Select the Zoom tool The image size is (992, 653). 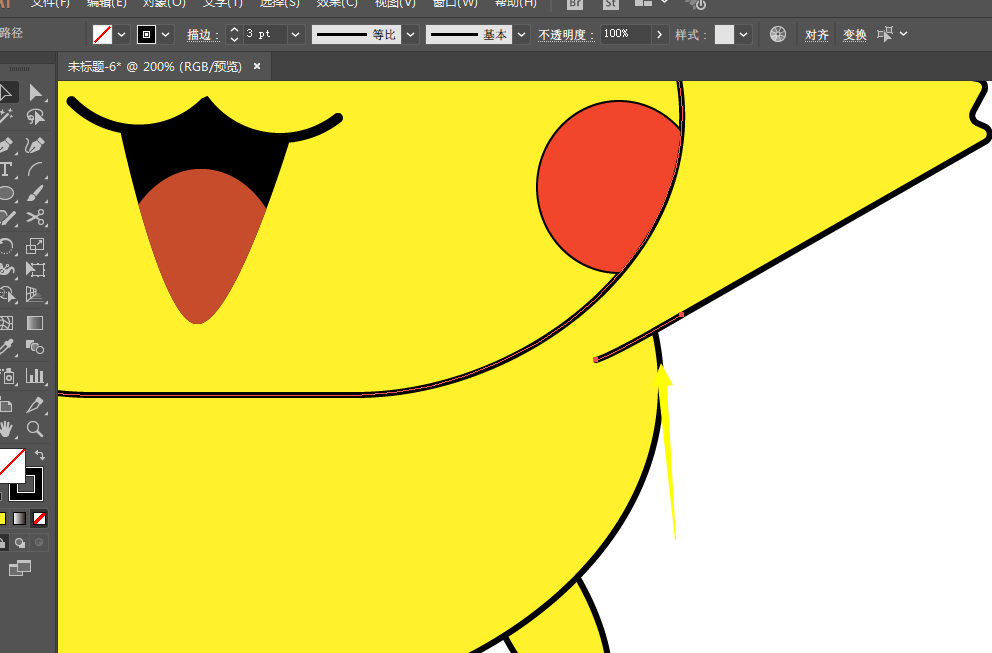pyautogui.click(x=35, y=429)
